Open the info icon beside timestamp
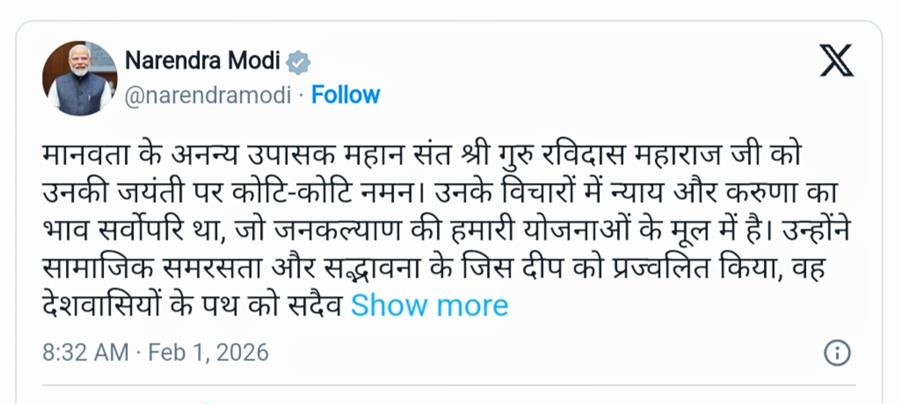This screenshot has width=900, height=404. [x=837, y=353]
